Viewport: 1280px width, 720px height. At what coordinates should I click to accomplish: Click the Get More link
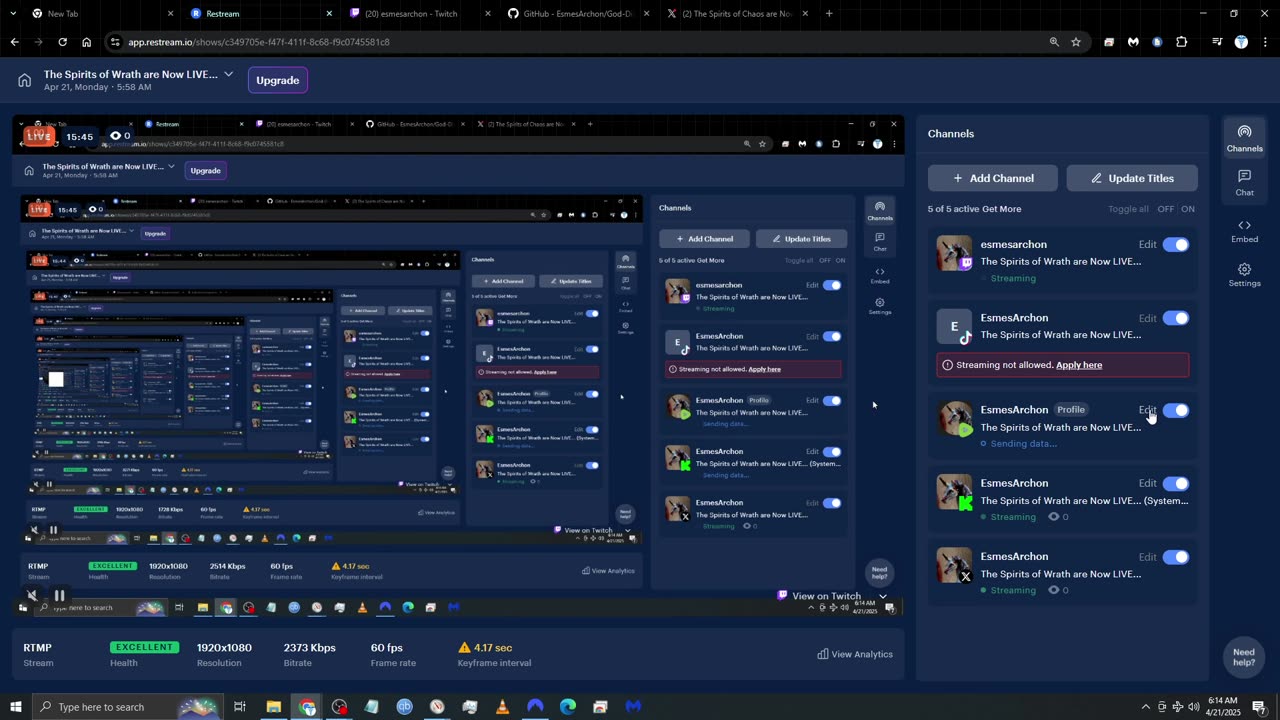[1001, 209]
